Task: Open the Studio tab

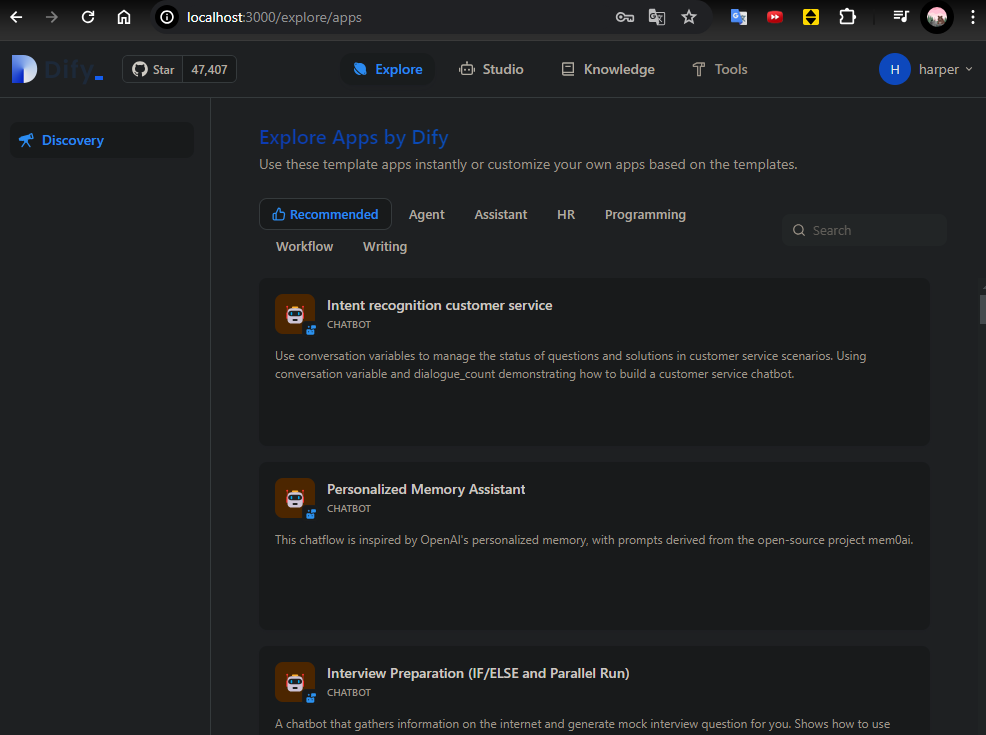Action: [491, 69]
